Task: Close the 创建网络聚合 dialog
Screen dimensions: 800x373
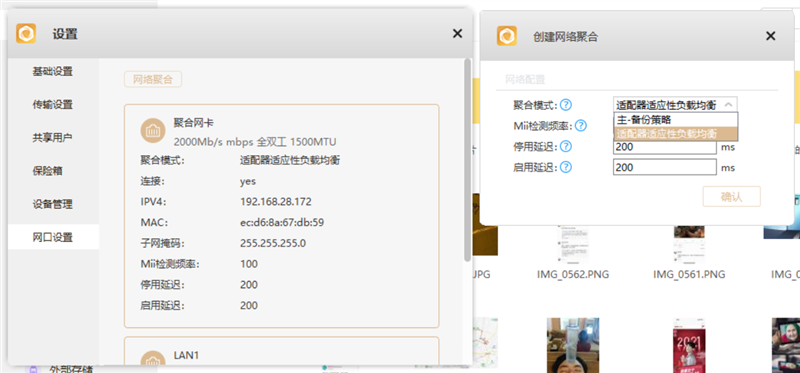Action: point(770,36)
